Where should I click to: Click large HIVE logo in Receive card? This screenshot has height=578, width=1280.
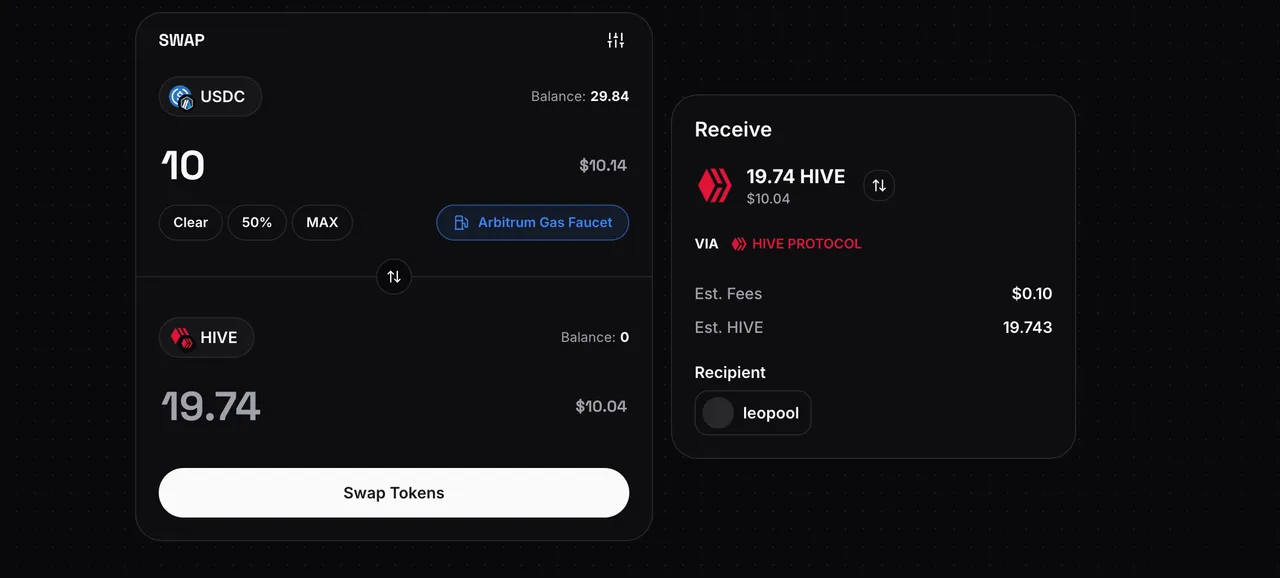coord(714,185)
